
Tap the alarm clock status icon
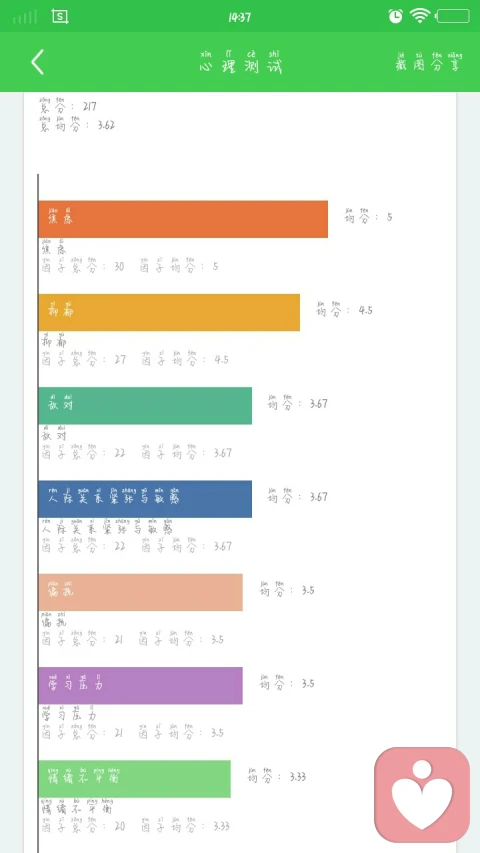pyautogui.click(x=396, y=16)
